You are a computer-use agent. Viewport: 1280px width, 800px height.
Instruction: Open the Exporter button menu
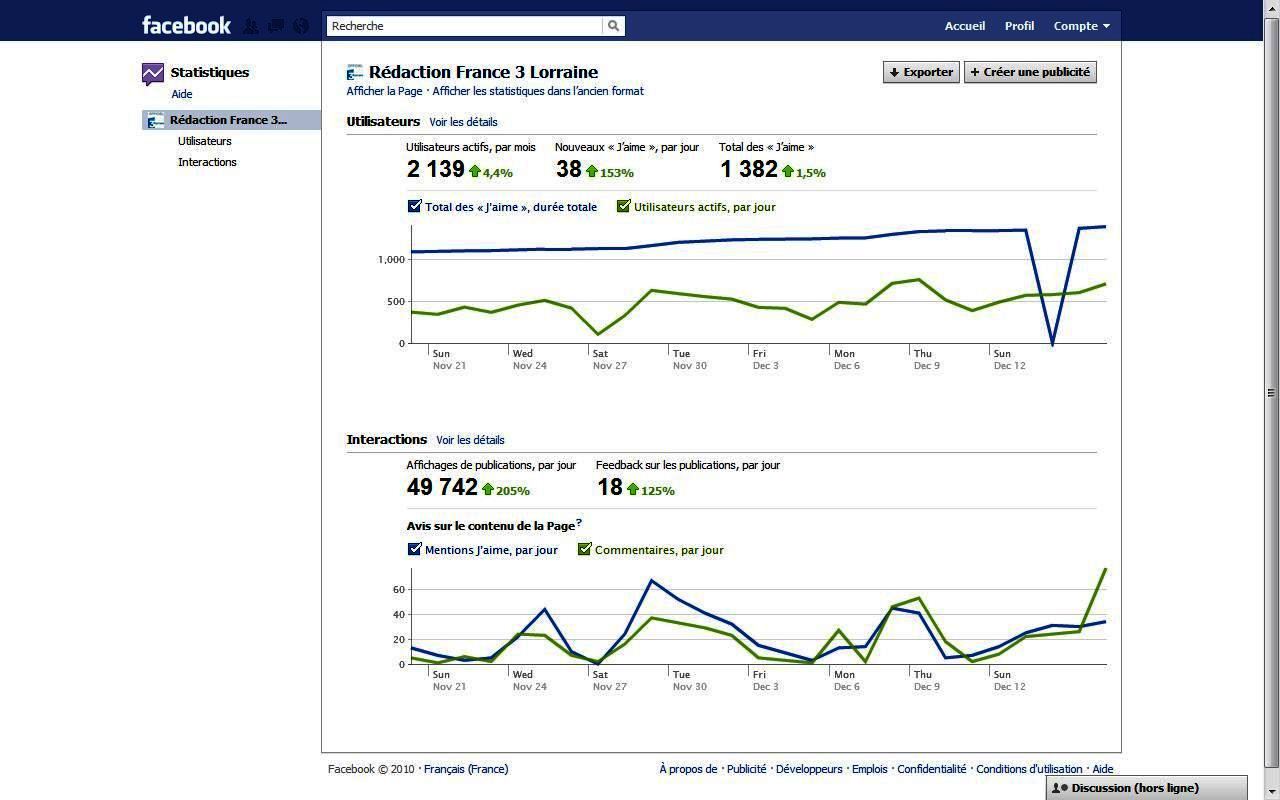click(x=921, y=72)
